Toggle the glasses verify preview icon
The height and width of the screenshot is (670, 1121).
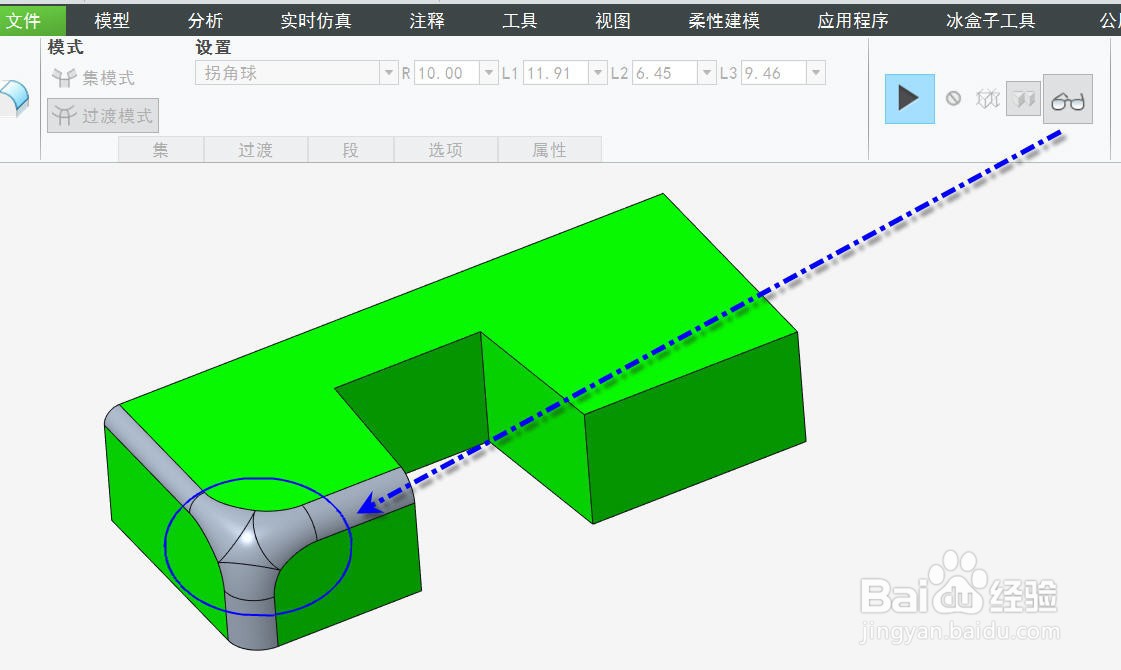[x=1068, y=99]
